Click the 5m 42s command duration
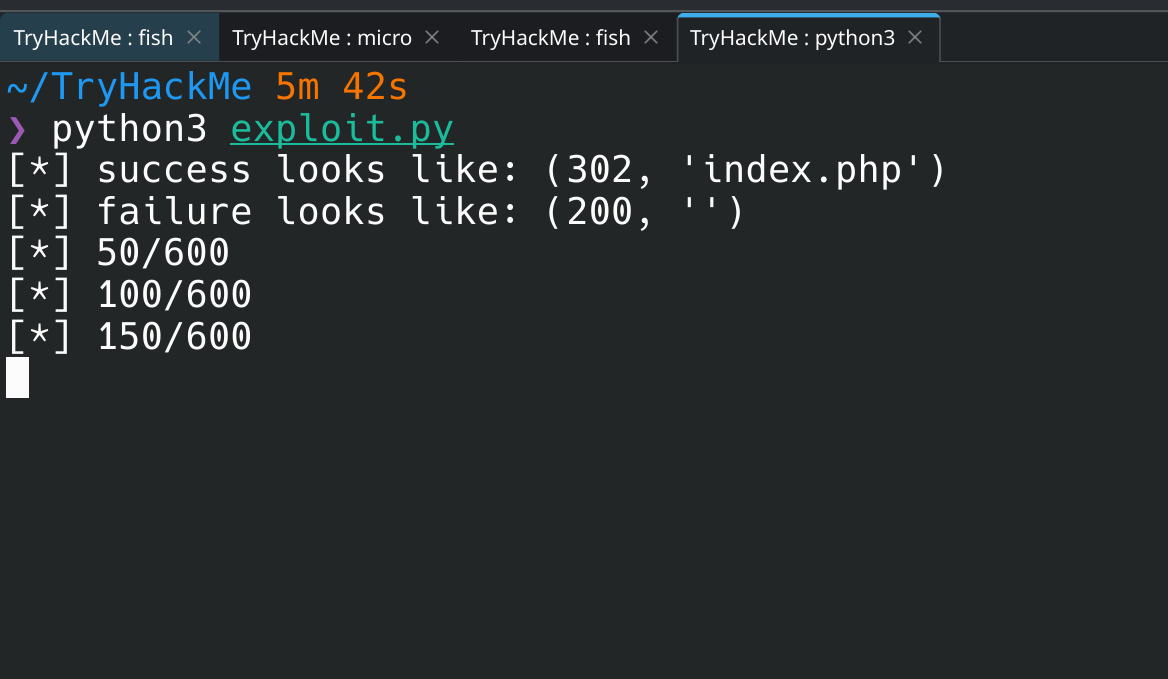Screen dimensions: 1168x679 342,87
